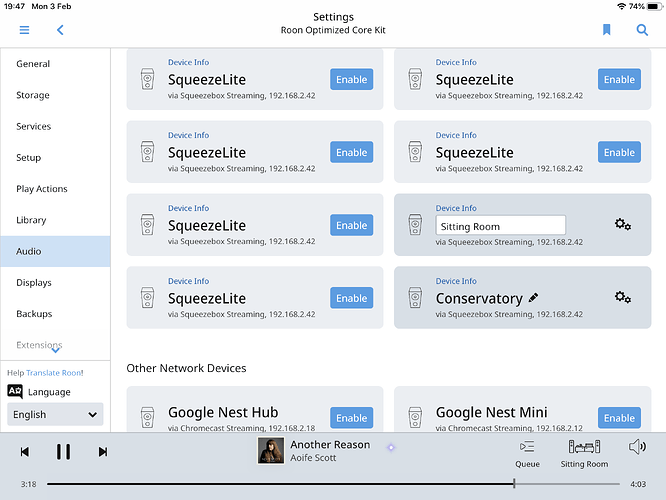Pause the current track
The image size is (666, 500).
click(x=63, y=452)
